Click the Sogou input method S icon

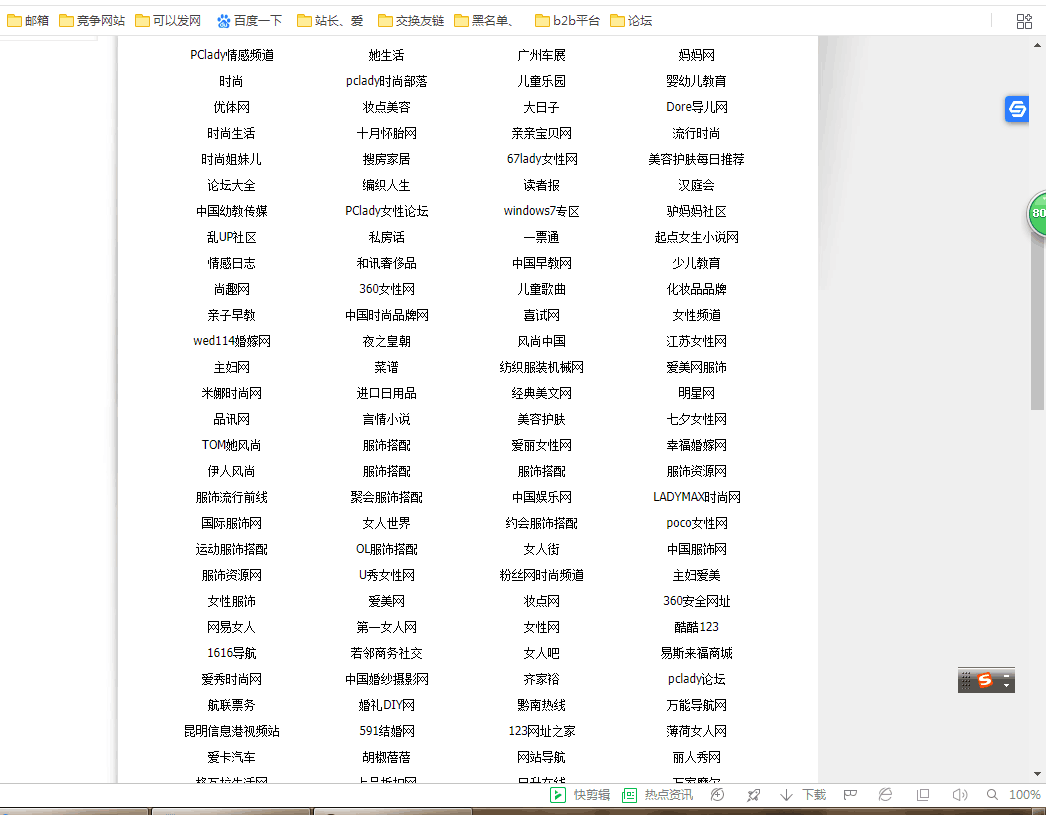[x=985, y=680]
